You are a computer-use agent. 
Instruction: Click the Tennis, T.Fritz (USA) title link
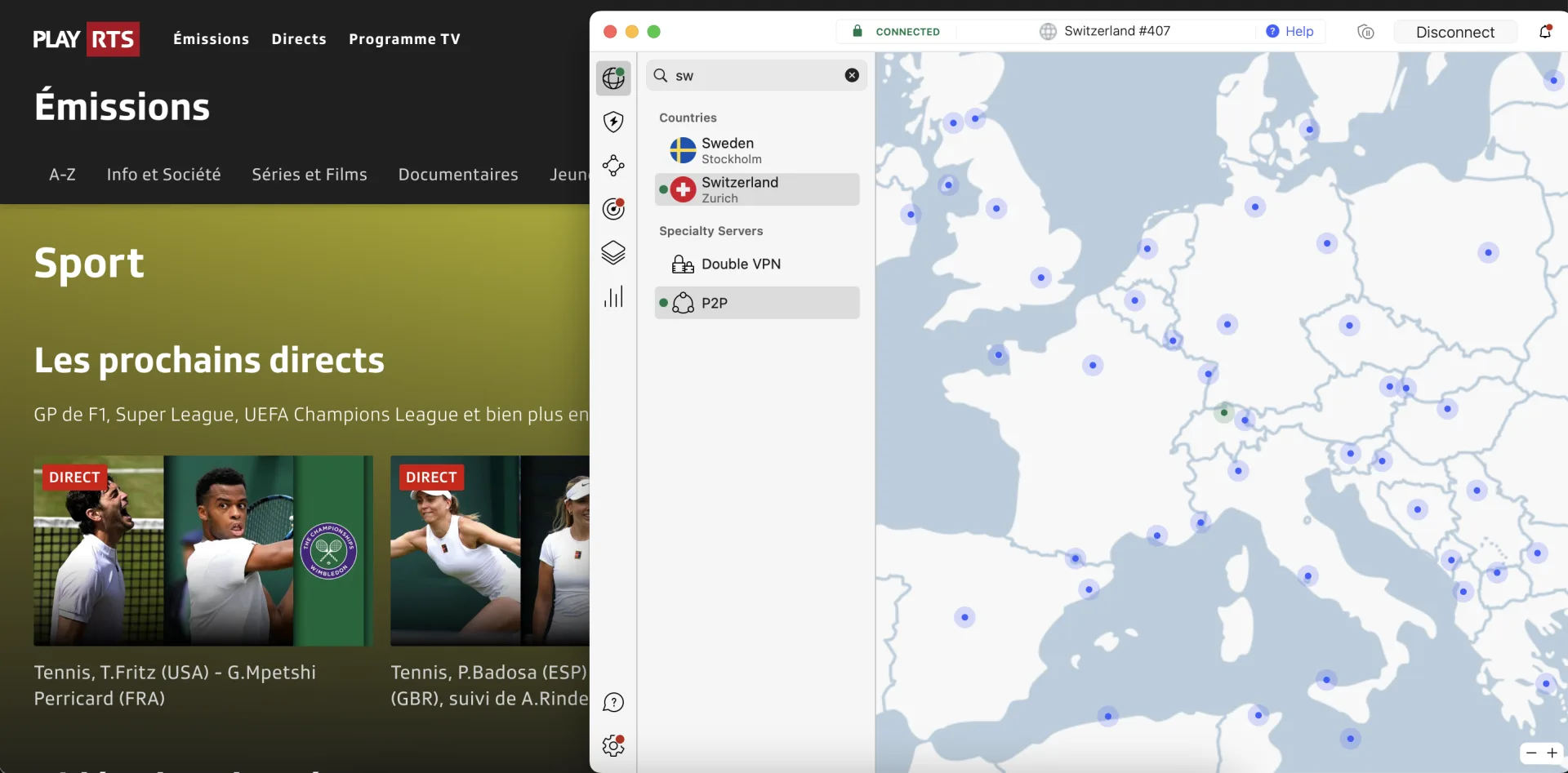(x=175, y=685)
